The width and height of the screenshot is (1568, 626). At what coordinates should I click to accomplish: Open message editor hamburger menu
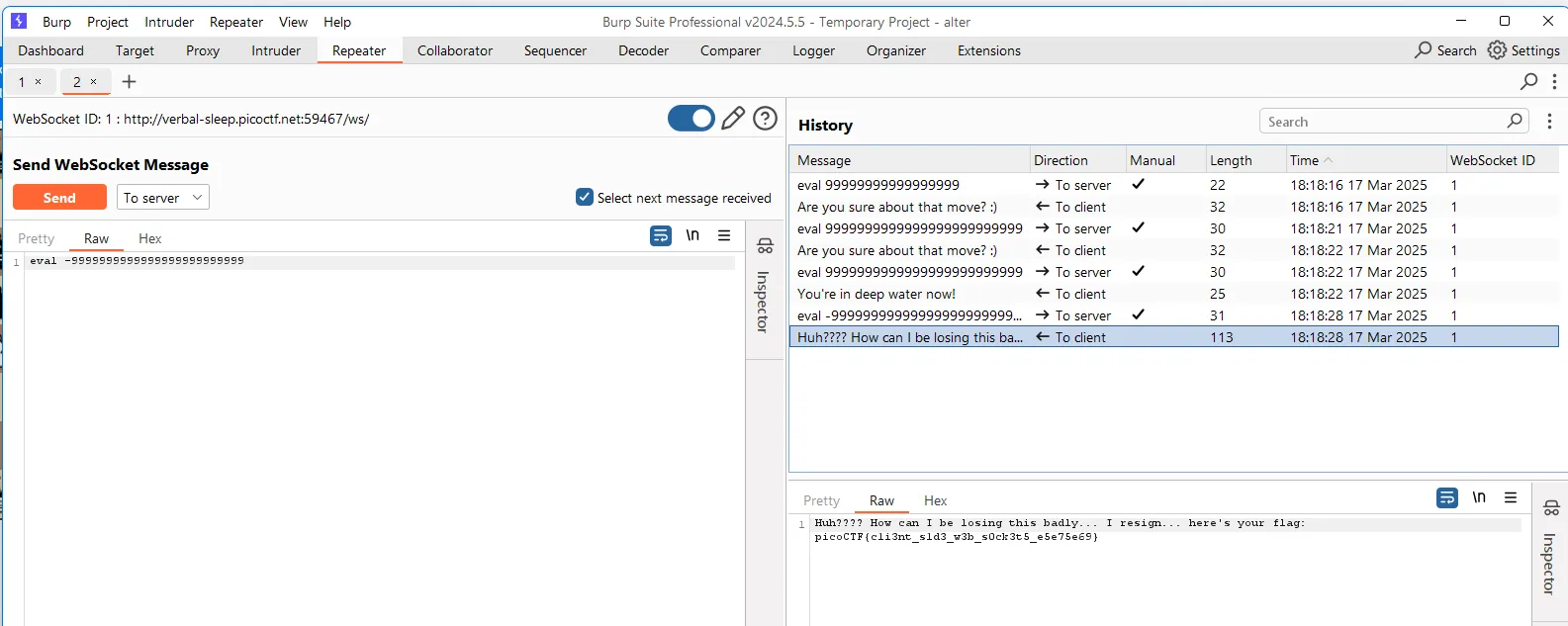coord(724,235)
